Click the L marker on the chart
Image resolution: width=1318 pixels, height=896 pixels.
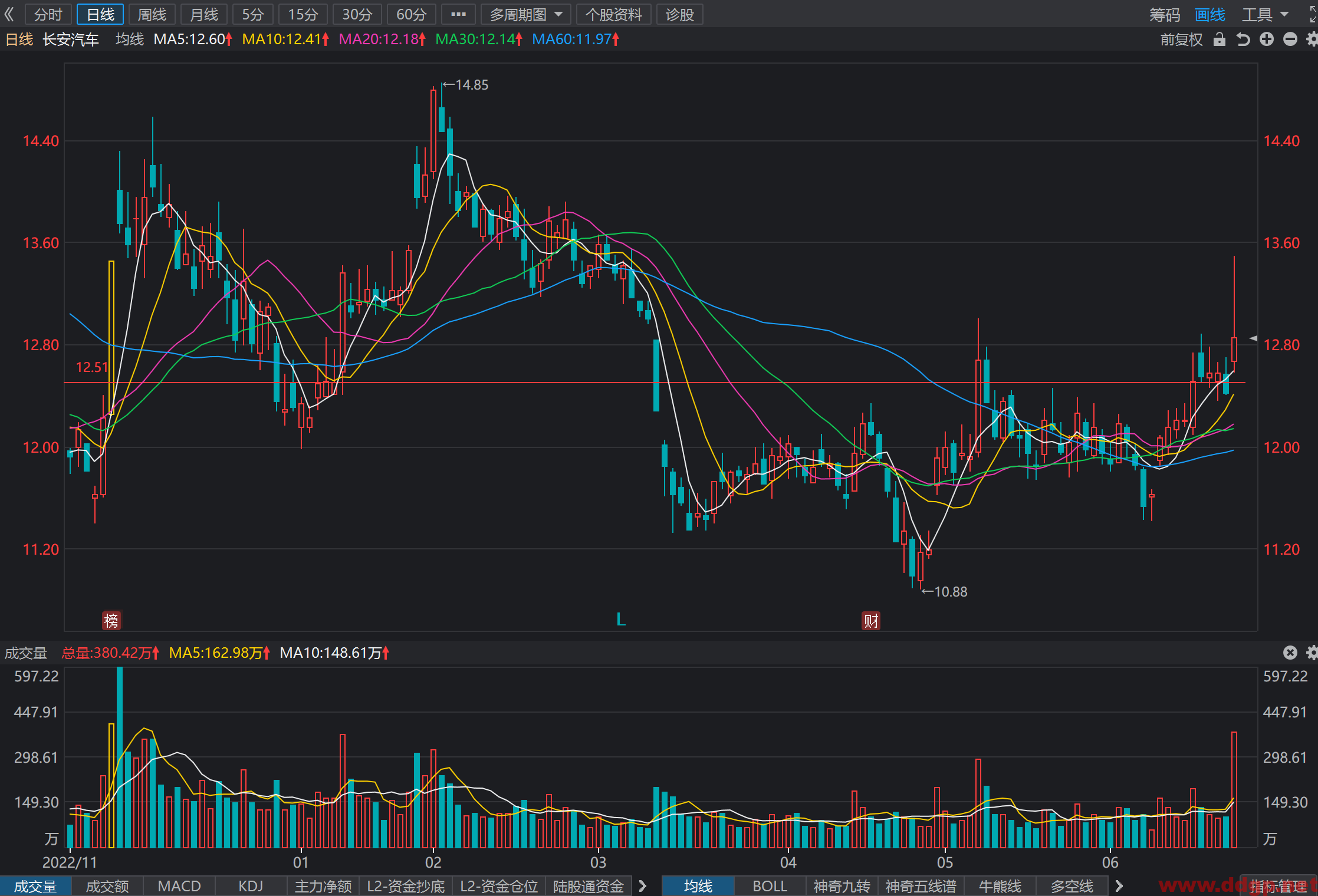620,619
